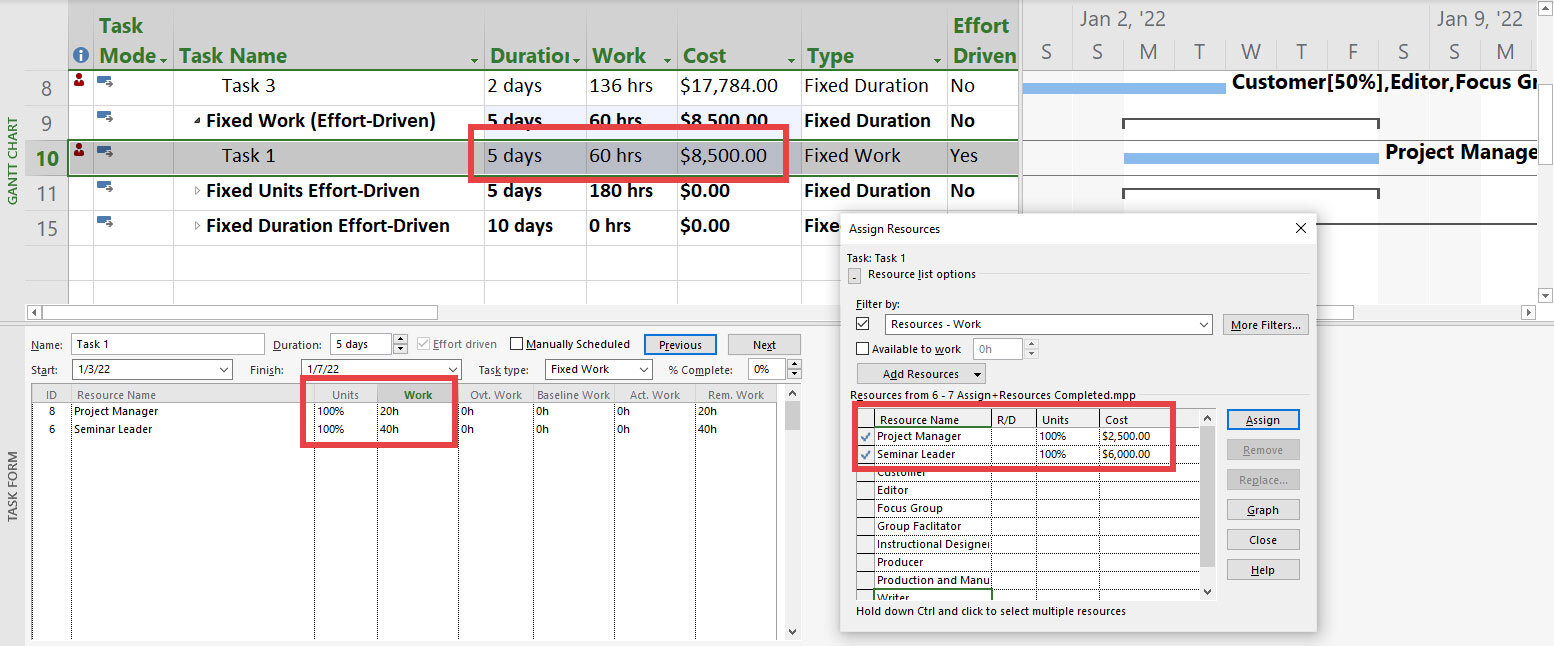The height and width of the screenshot is (646, 1554).
Task: Click the Assign button
Action: 1263,420
